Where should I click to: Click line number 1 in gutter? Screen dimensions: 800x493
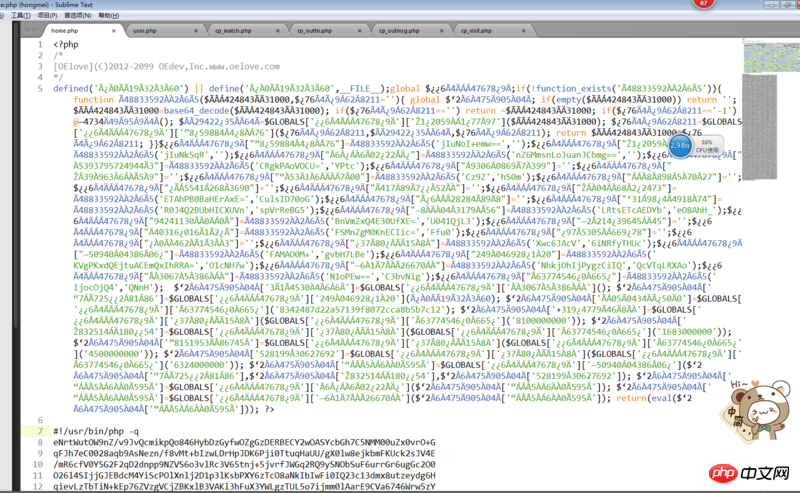coord(40,44)
